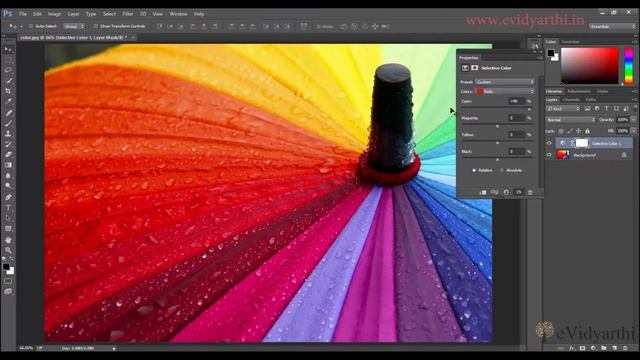Select the Gradient tool
The height and width of the screenshot is (360, 640).
click(x=8, y=165)
